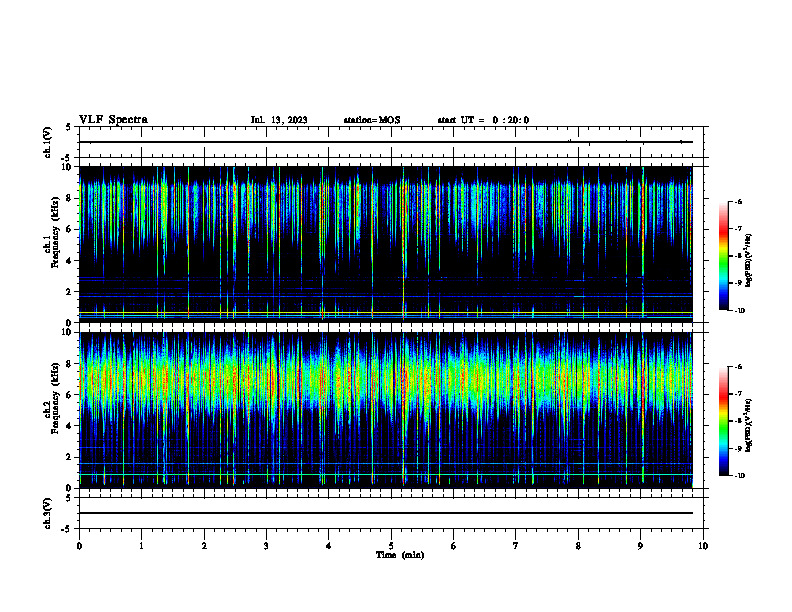792x612 pixels.
Task: Click the time axis tick label "2"
Action: click(x=204, y=546)
